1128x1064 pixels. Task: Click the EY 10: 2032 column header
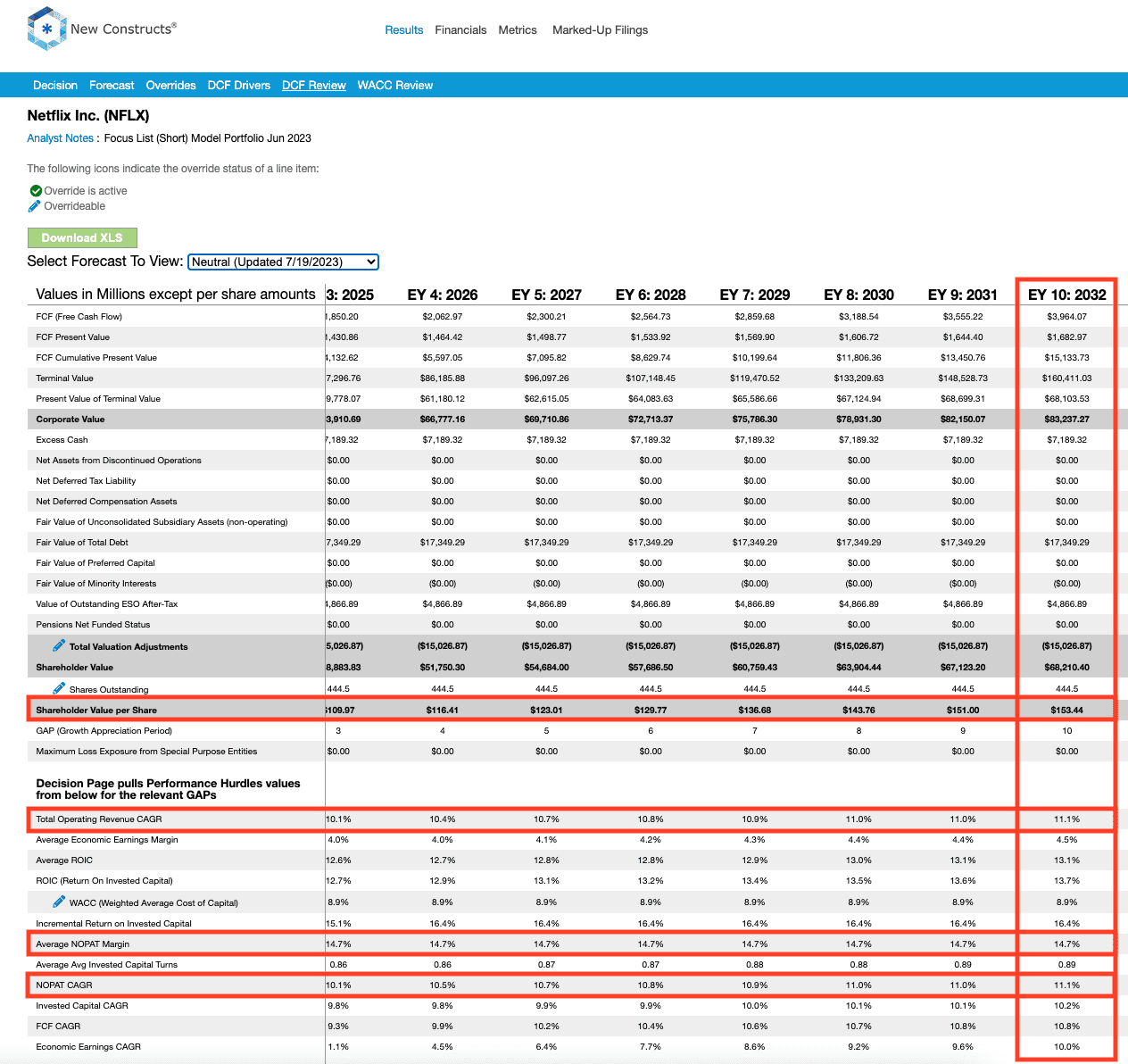click(1066, 295)
